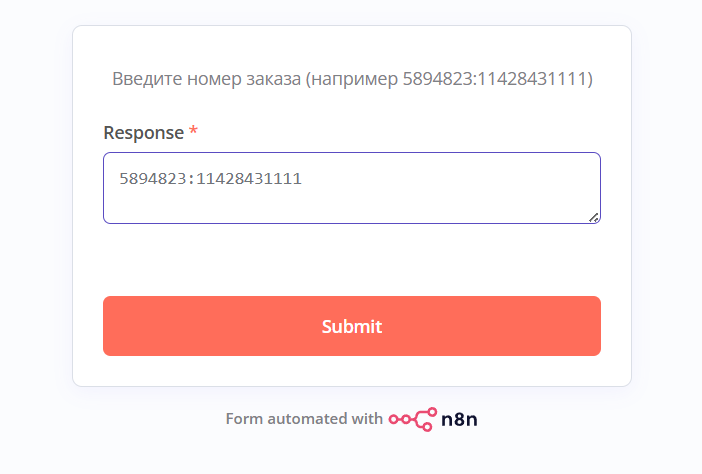Click the colon in the entered order number
Image resolution: width=702 pixels, height=474 pixels.
[x=192, y=179]
